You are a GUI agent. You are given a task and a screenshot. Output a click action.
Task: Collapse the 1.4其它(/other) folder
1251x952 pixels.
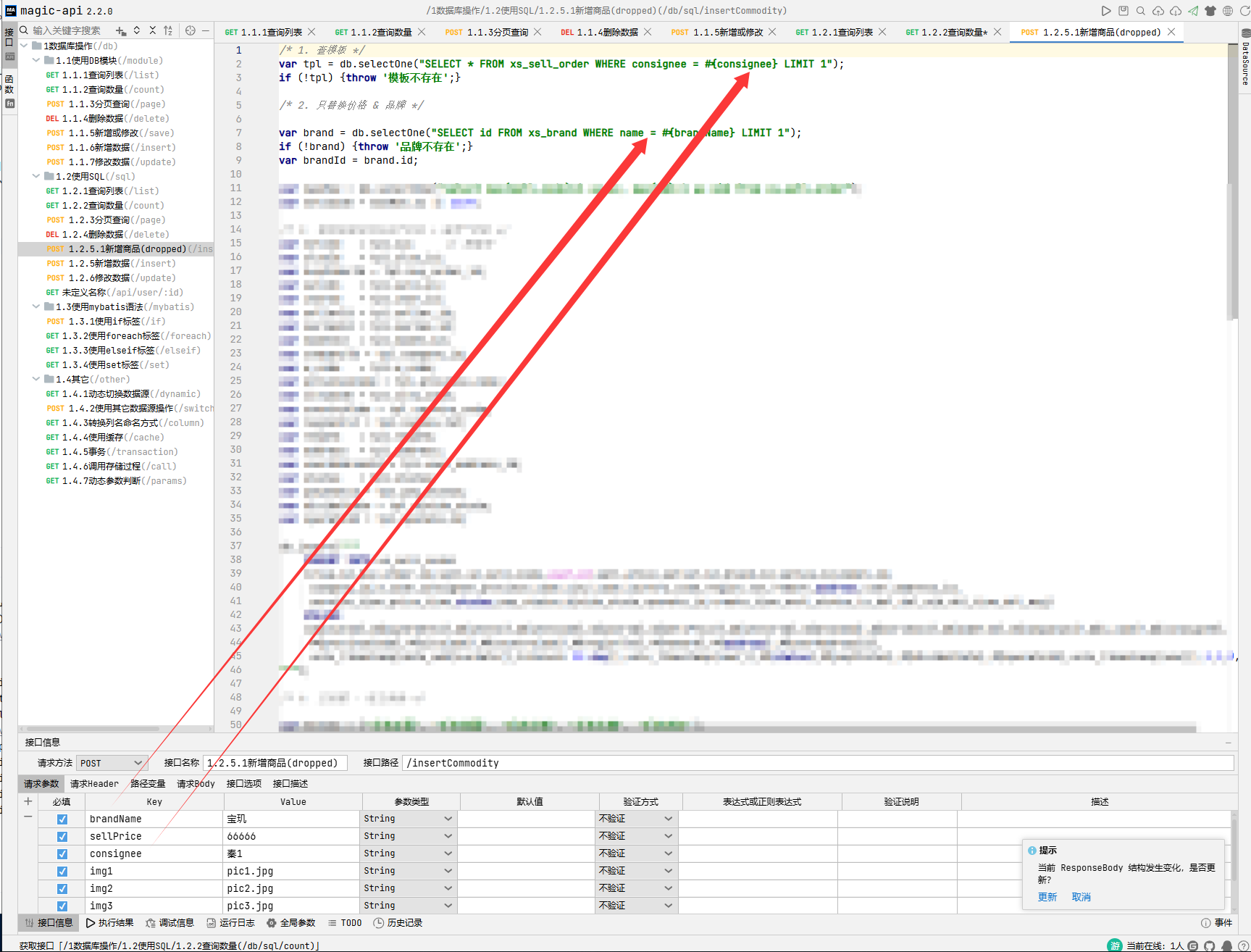tap(36, 379)
